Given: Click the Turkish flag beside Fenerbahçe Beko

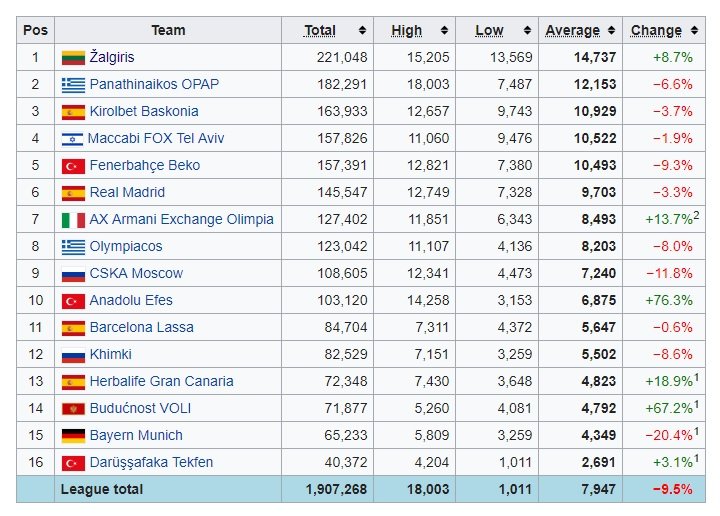Looking at the screenshot, I should tap(73, 166).
